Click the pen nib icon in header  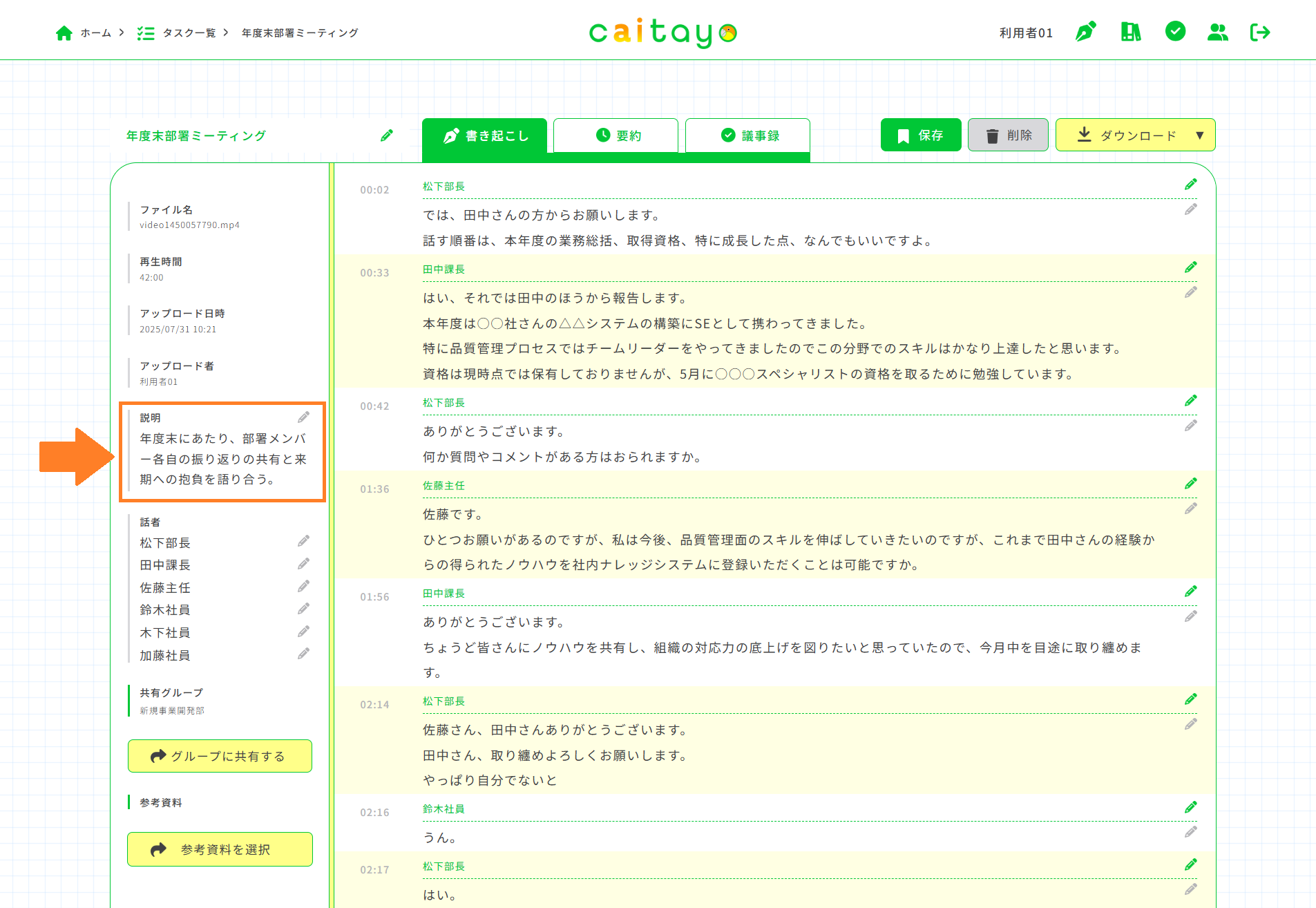1085,32
